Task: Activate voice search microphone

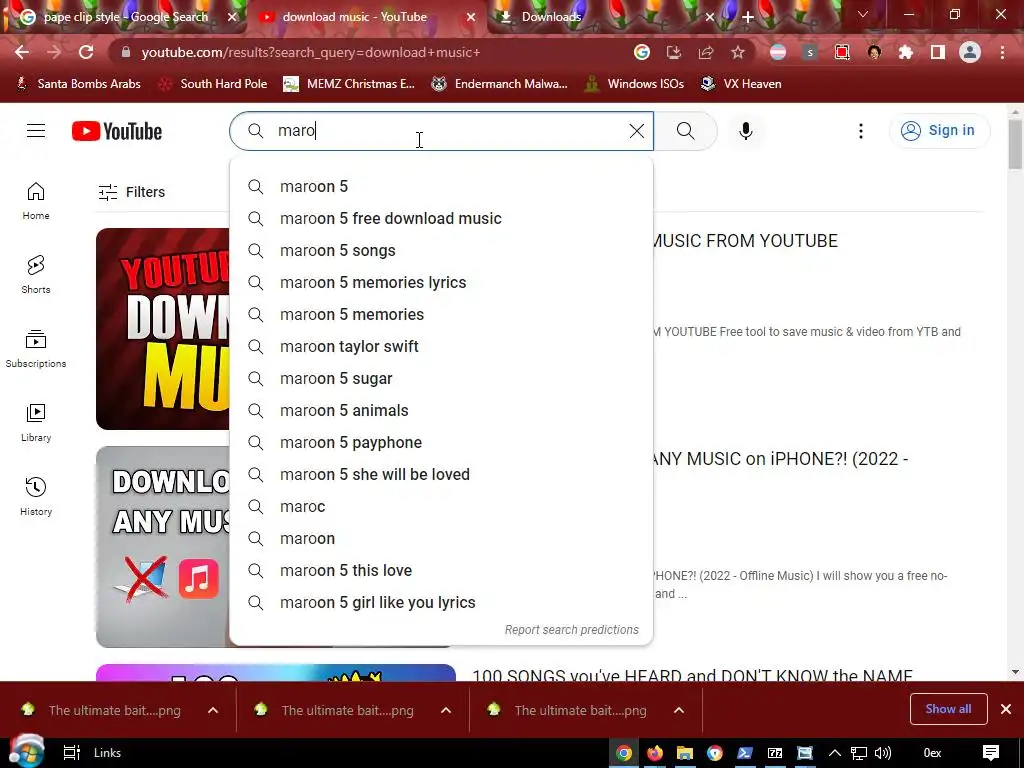Action: click(x=746, y=131)
